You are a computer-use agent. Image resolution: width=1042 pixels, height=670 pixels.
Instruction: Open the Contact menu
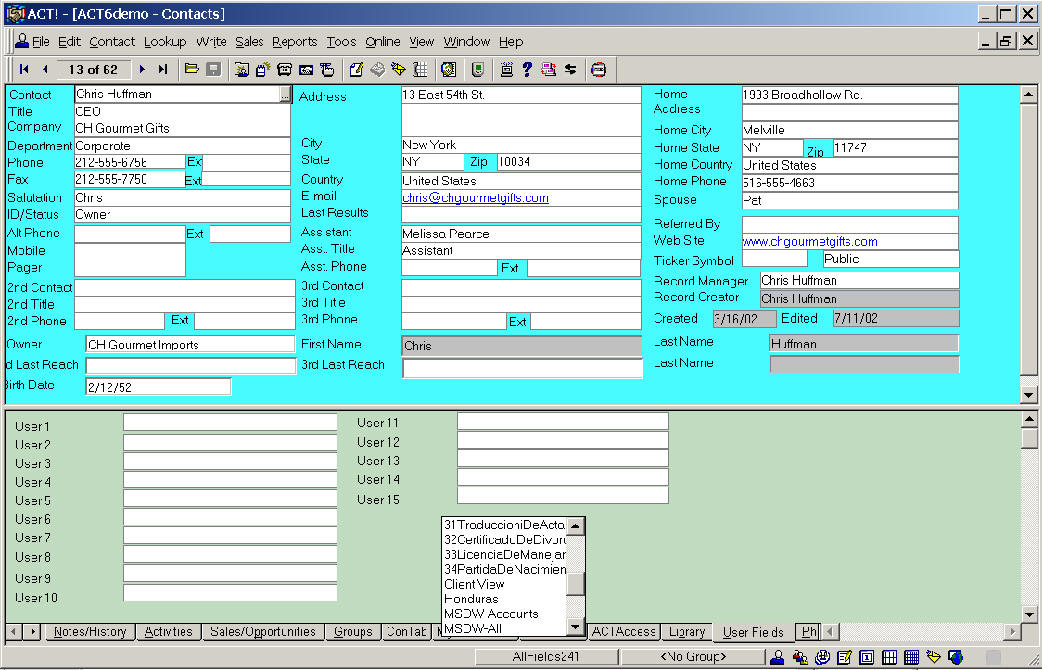click(112, 42)
